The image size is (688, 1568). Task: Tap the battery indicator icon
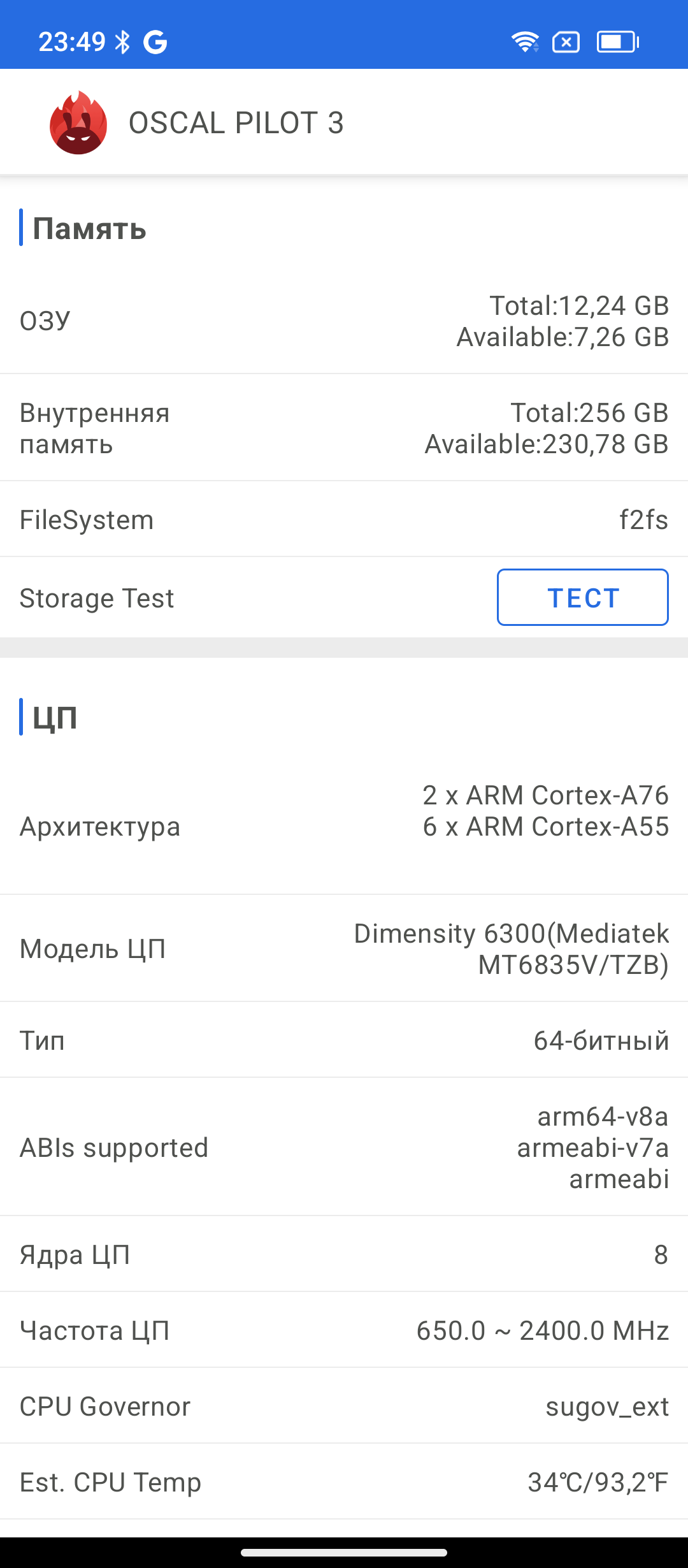pos(617,42)
